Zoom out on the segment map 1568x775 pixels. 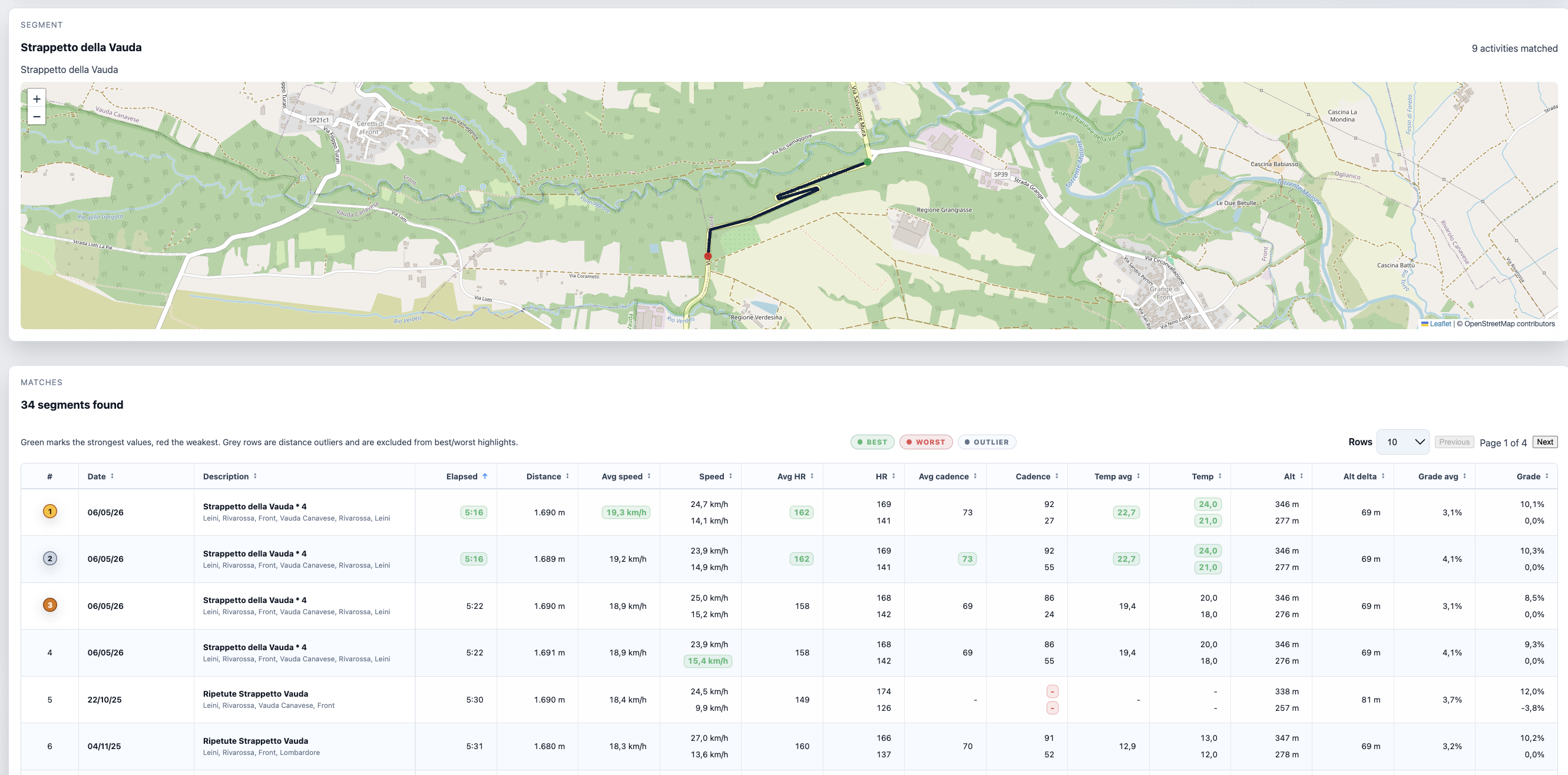point(37,116)
